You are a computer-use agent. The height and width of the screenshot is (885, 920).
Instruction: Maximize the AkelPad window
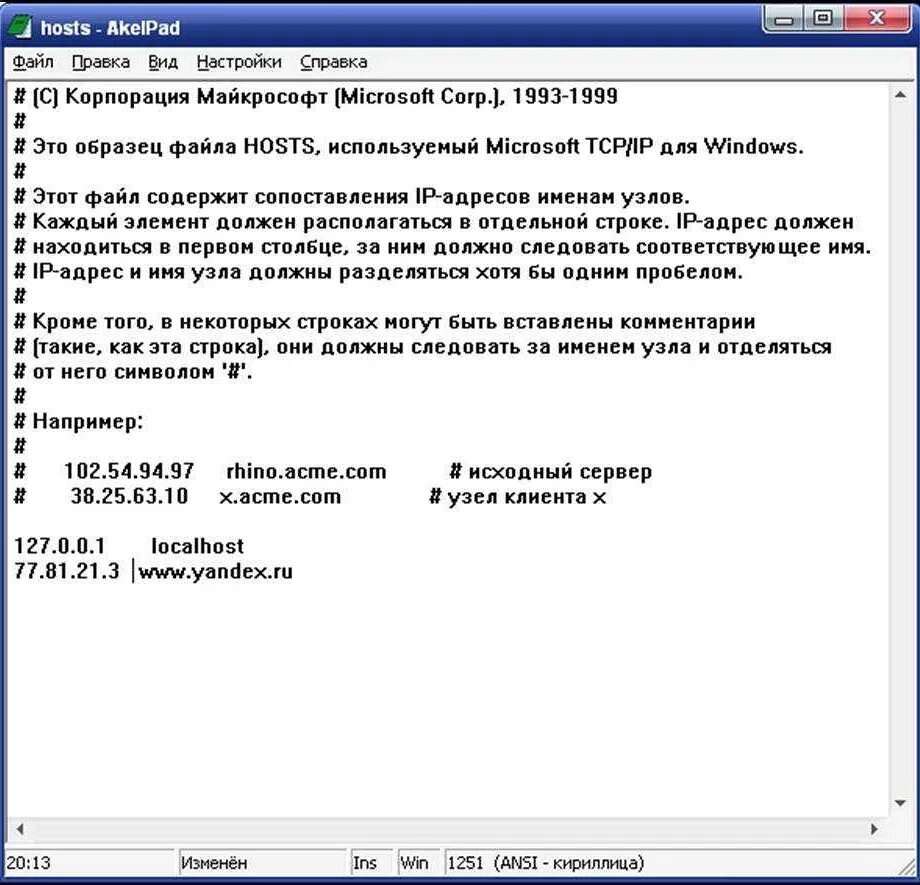(823, 19)
